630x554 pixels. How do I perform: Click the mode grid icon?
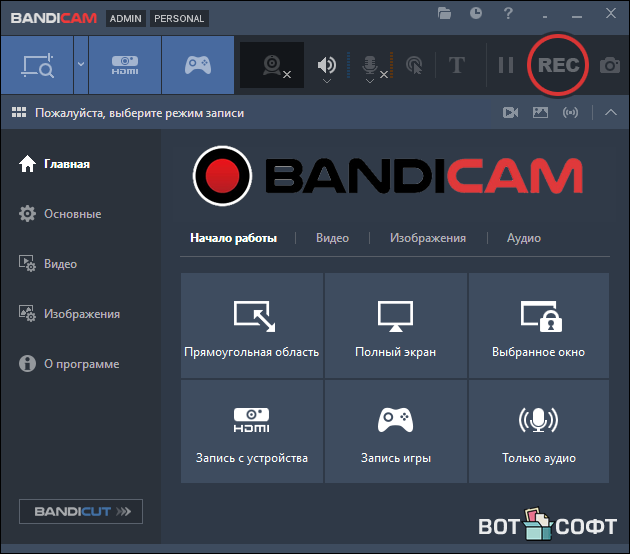(19, 112)
